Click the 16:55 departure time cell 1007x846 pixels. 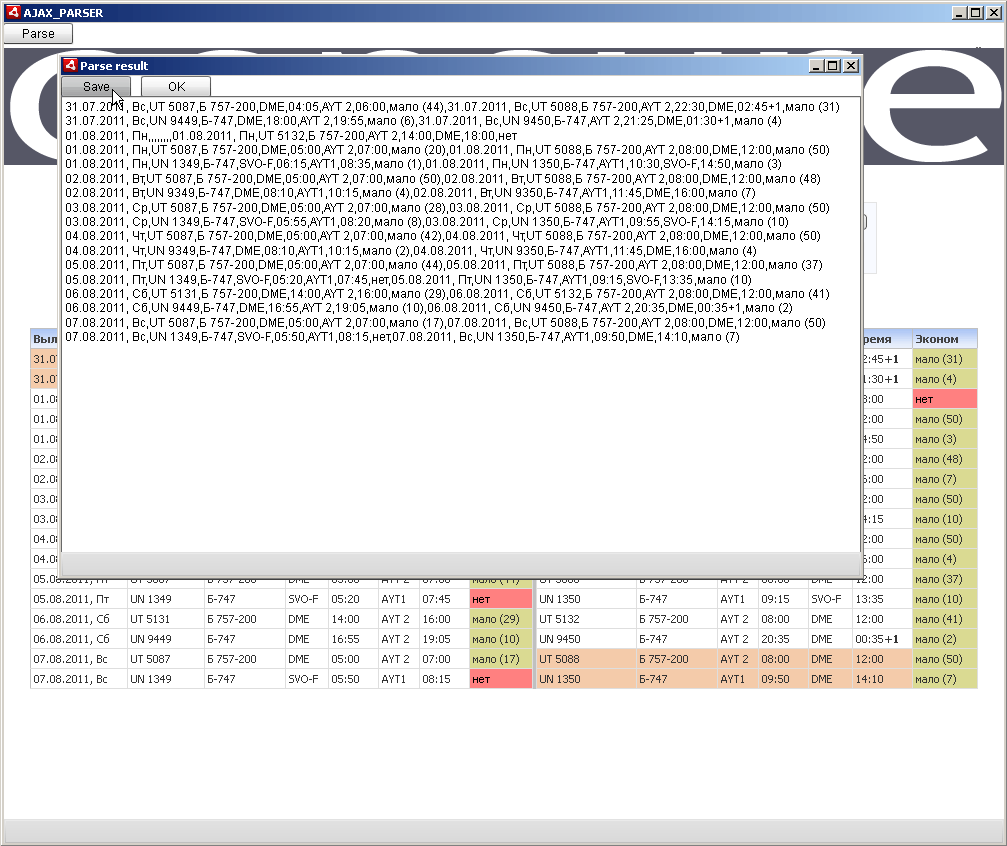[353, 639]
